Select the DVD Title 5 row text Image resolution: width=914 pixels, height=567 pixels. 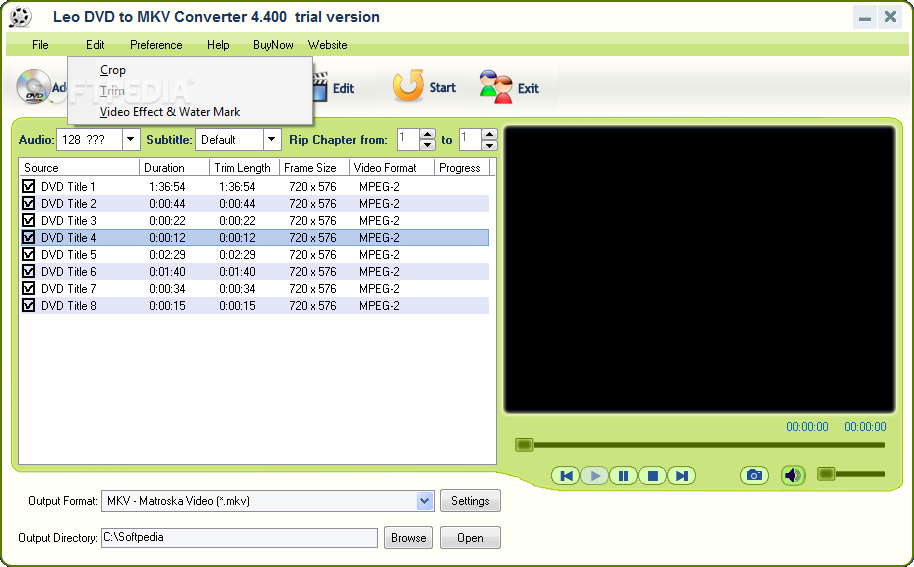pyautogui.click(x=68, y=255)
